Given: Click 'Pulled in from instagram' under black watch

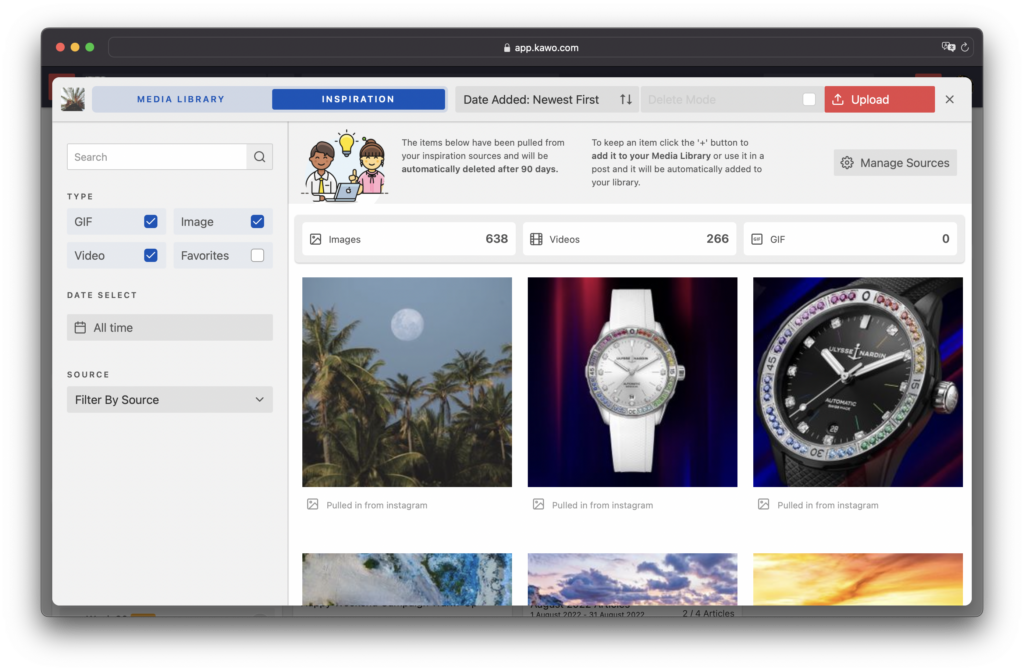Looking at the screenshot, I should pyautogui.click(x=827, y=505).
